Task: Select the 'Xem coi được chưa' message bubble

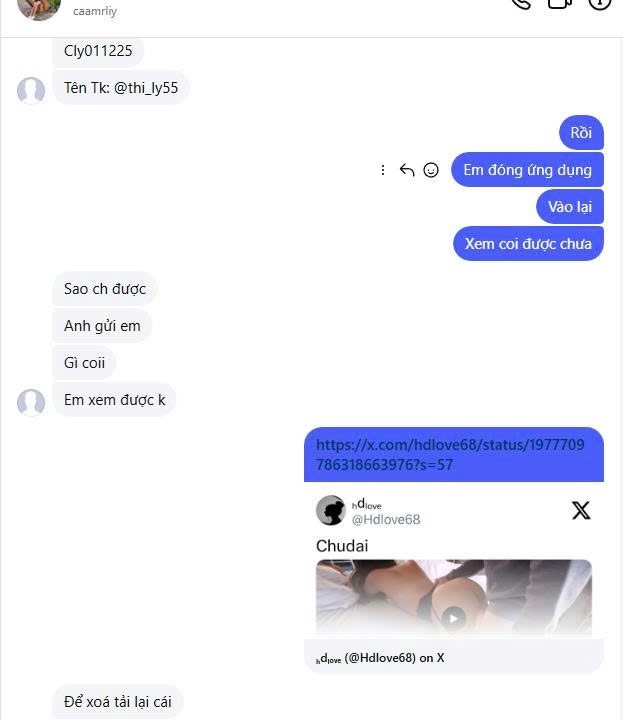Action: [528, 244]
